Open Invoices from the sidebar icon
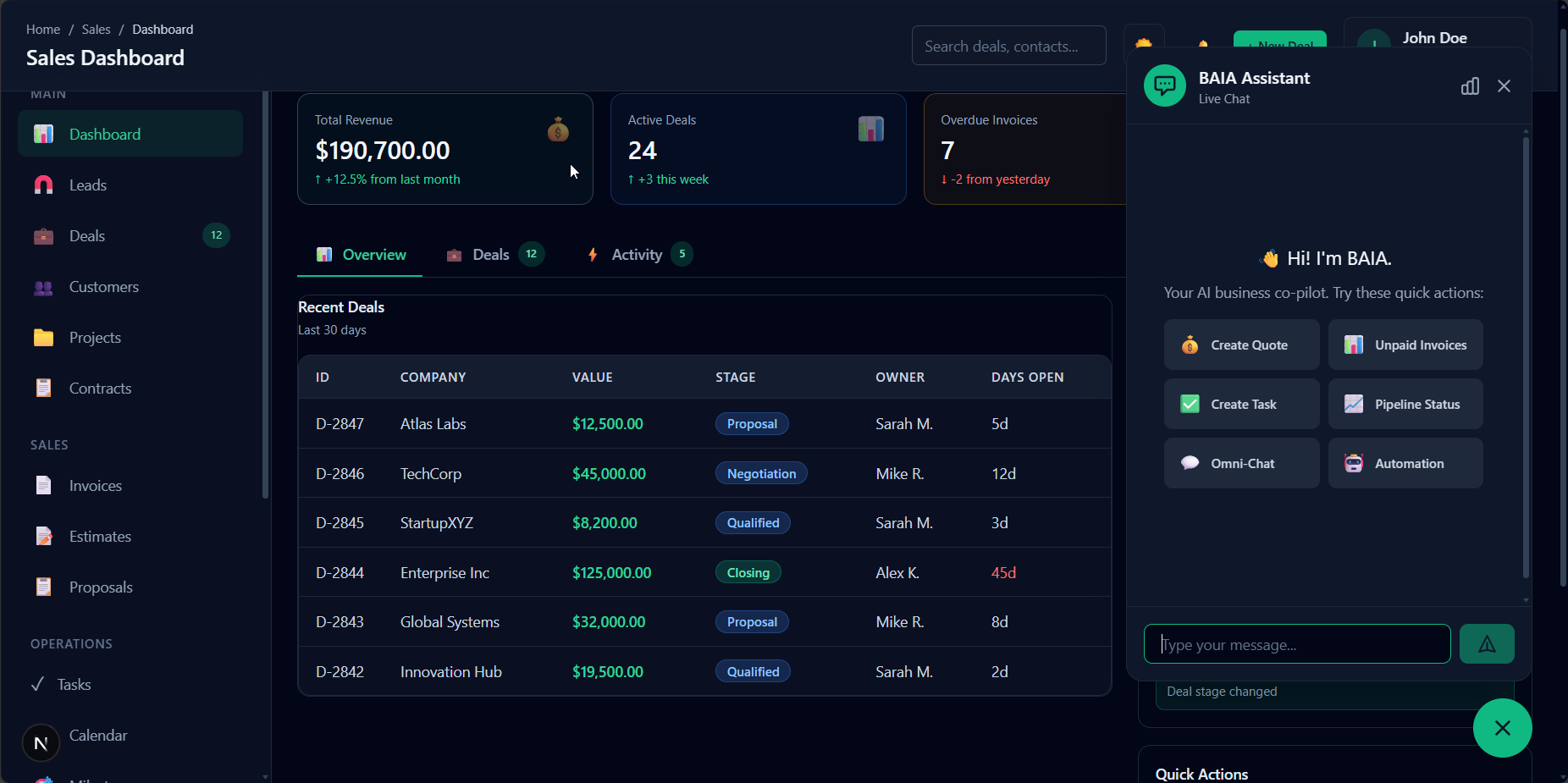The image size is (1568, 783). point(43,485)
